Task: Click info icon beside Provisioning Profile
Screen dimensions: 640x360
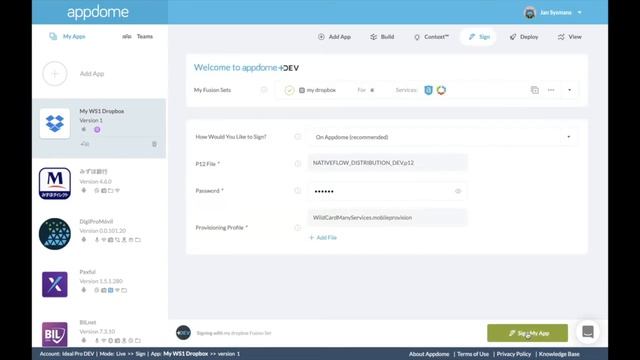Action: (298, 227)
